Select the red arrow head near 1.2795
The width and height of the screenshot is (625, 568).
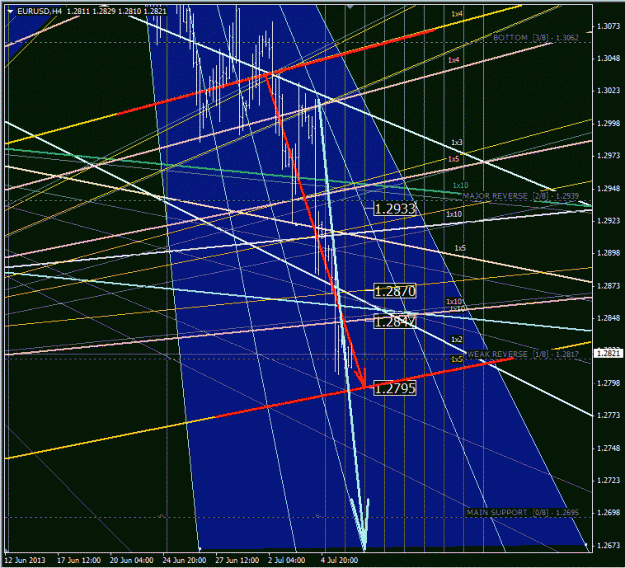pos(361,379)
